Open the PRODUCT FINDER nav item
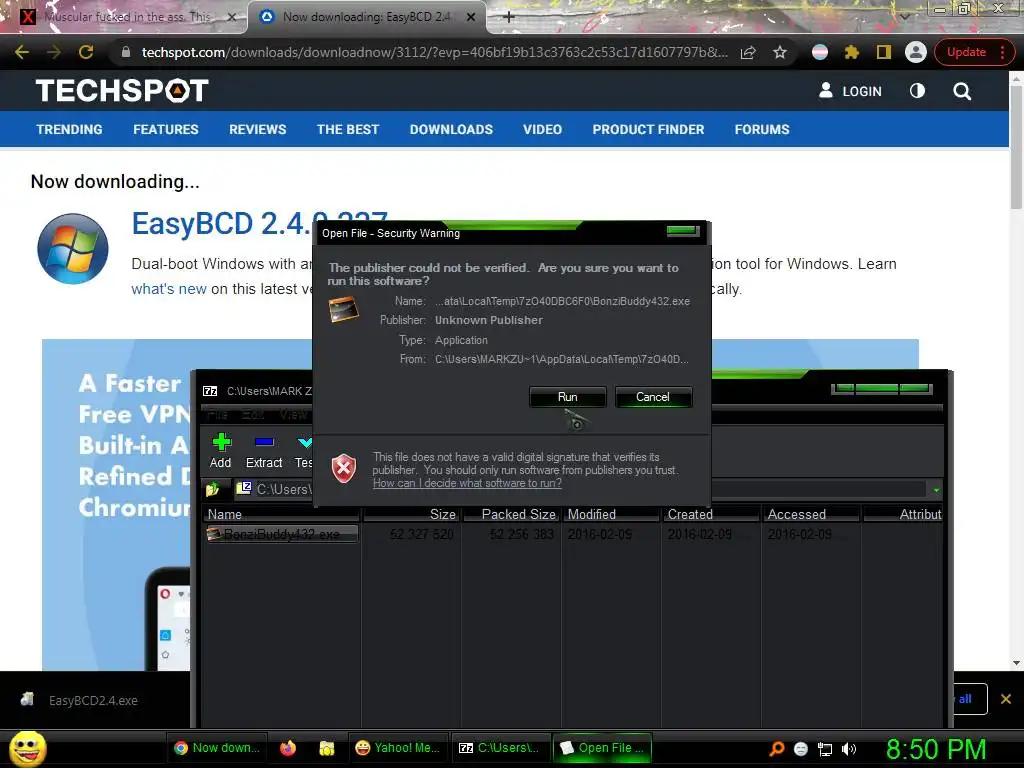 tap(648, 129)
